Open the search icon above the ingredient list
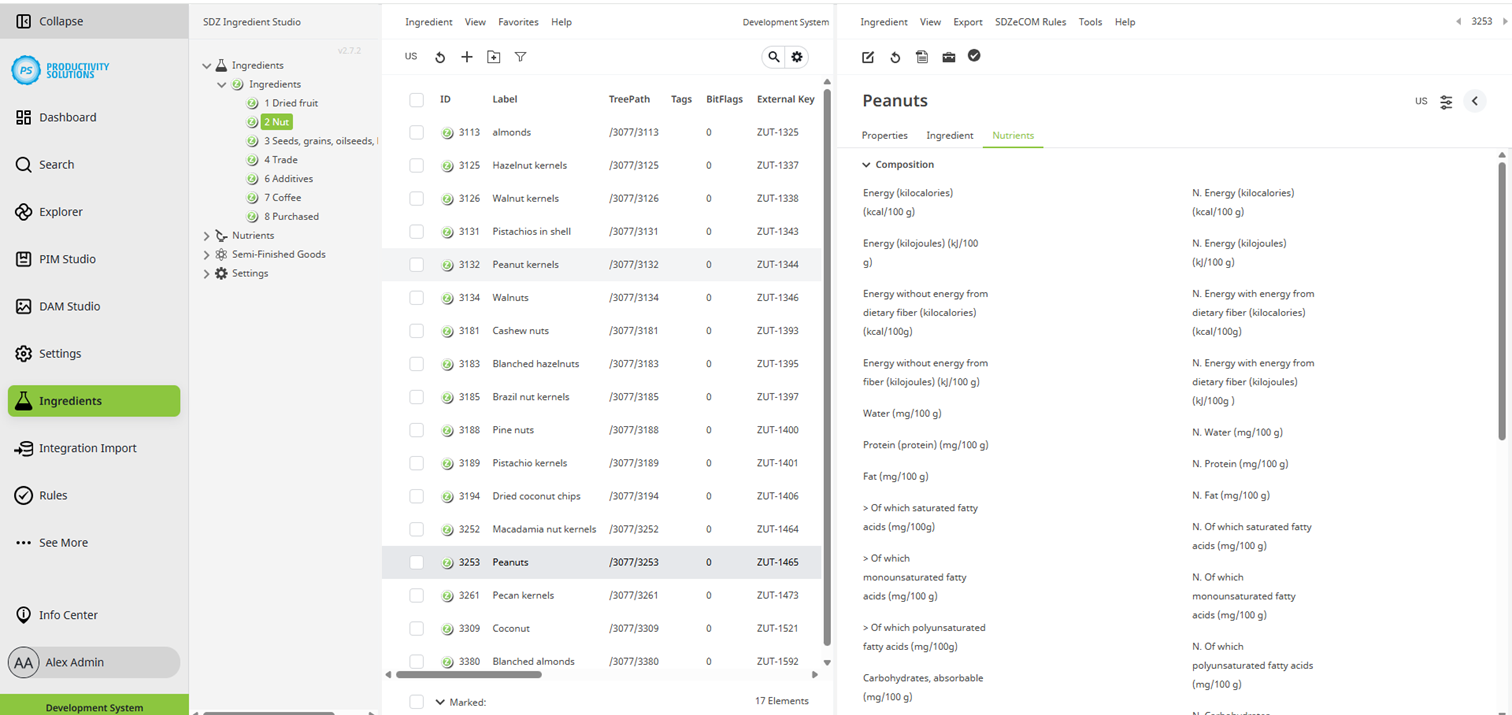The width and height of the screenshot is (1512, 715). point(773,57)
